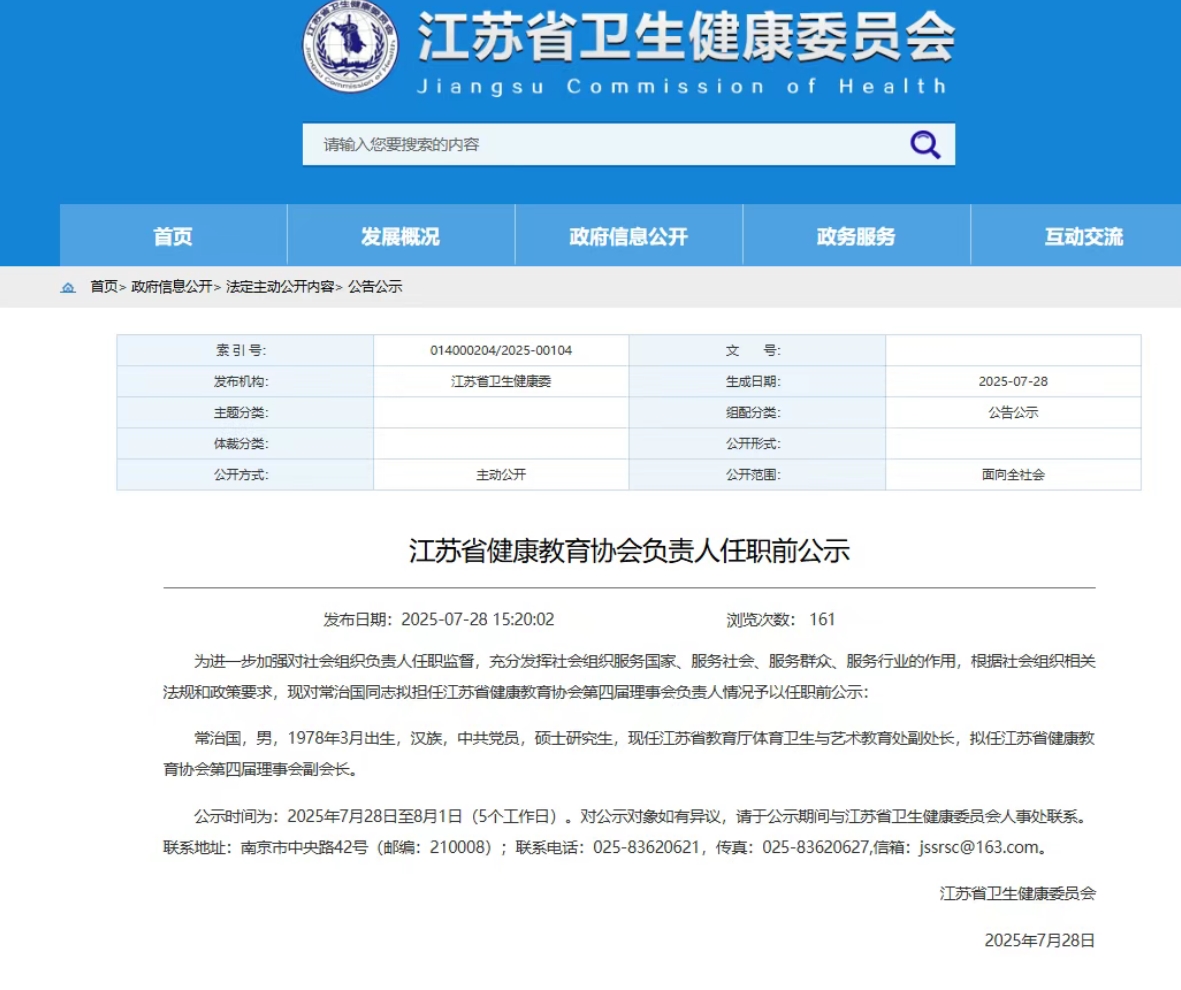Click the magnifier search icon
This screenshot has width=1181, height=990.
click(925, 145)
